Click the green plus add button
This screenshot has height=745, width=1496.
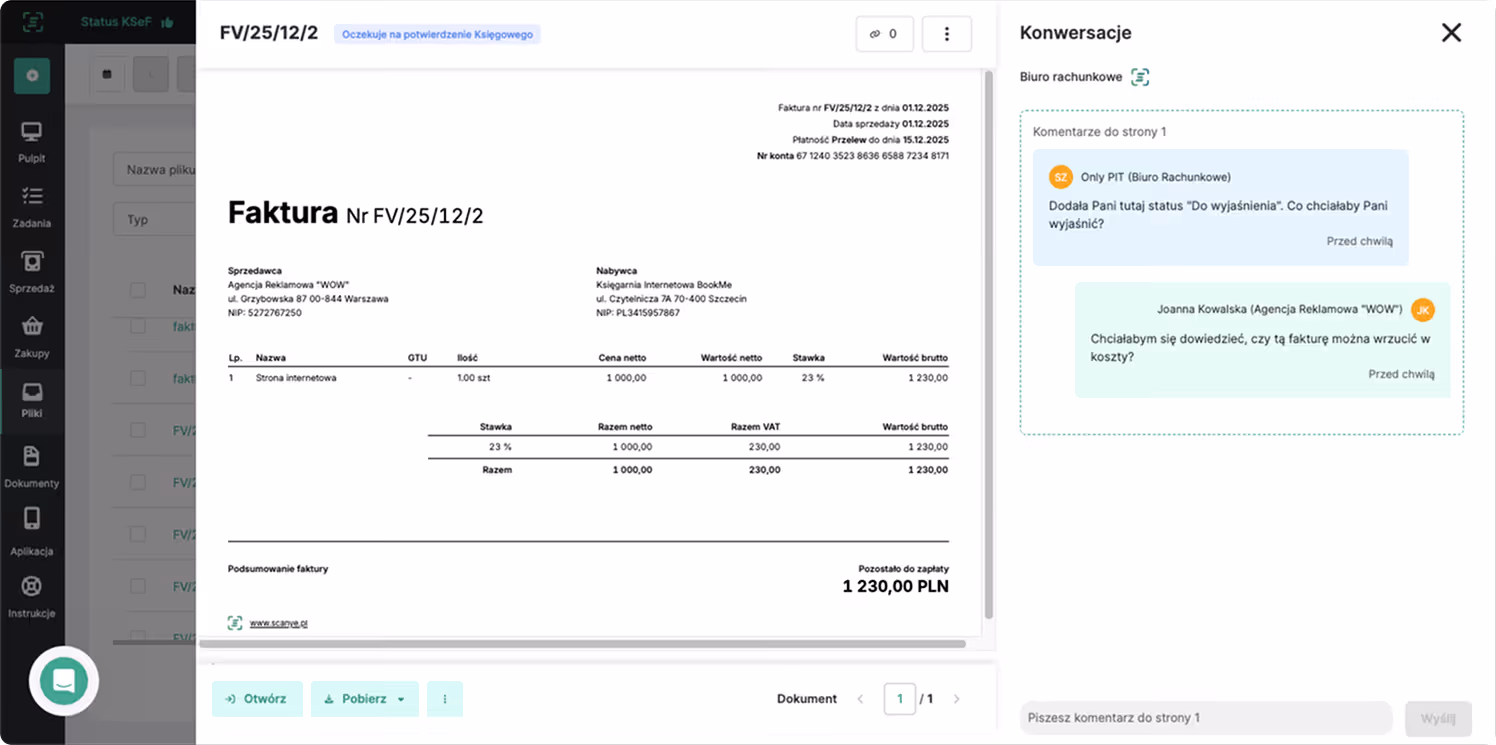point(32,76)
